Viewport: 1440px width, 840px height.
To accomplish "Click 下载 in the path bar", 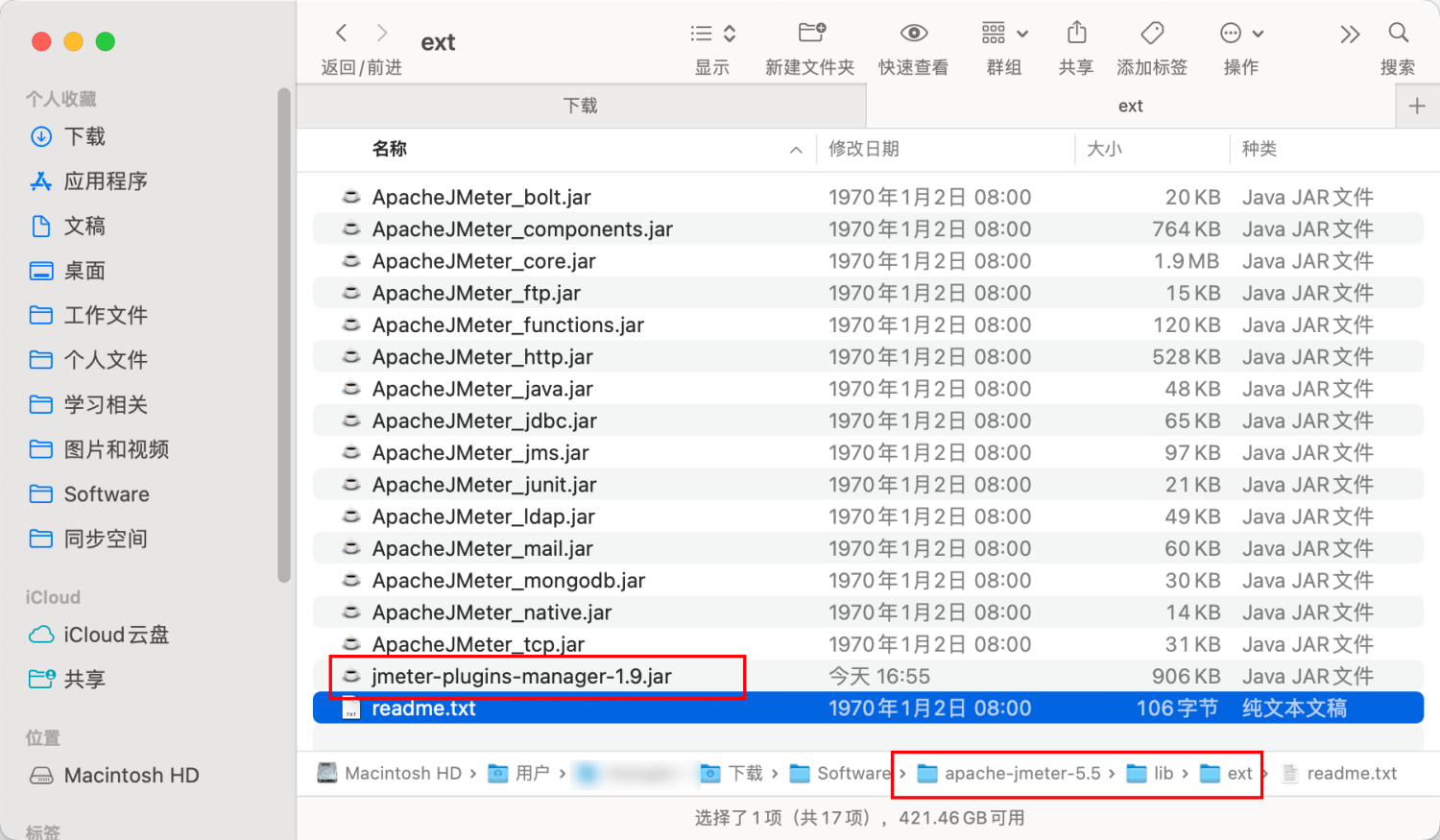I will 732,773.
